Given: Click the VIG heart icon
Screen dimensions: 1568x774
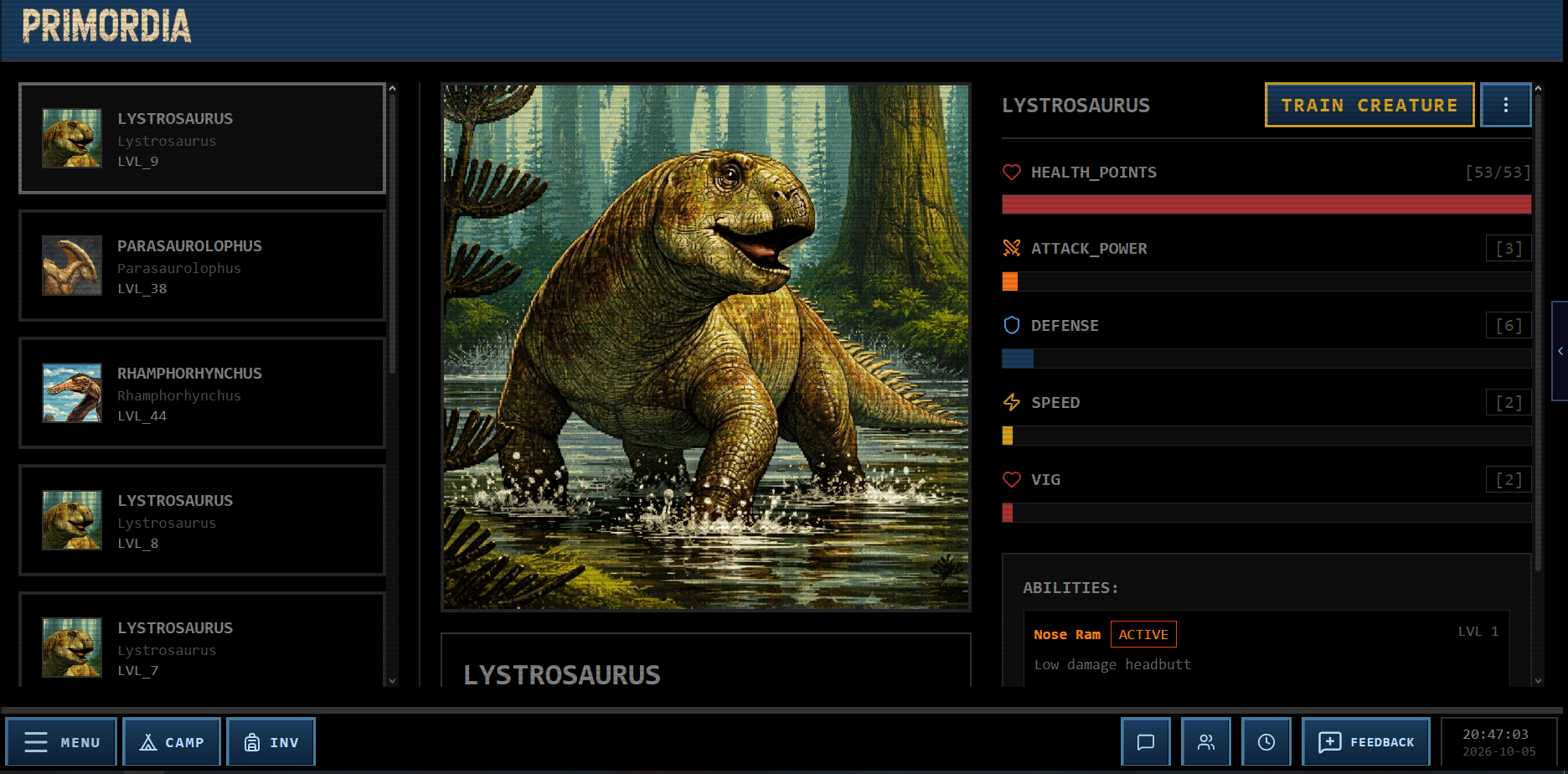Looking at the screenshot, I should pyautogui.click(x=1012, y=480).
